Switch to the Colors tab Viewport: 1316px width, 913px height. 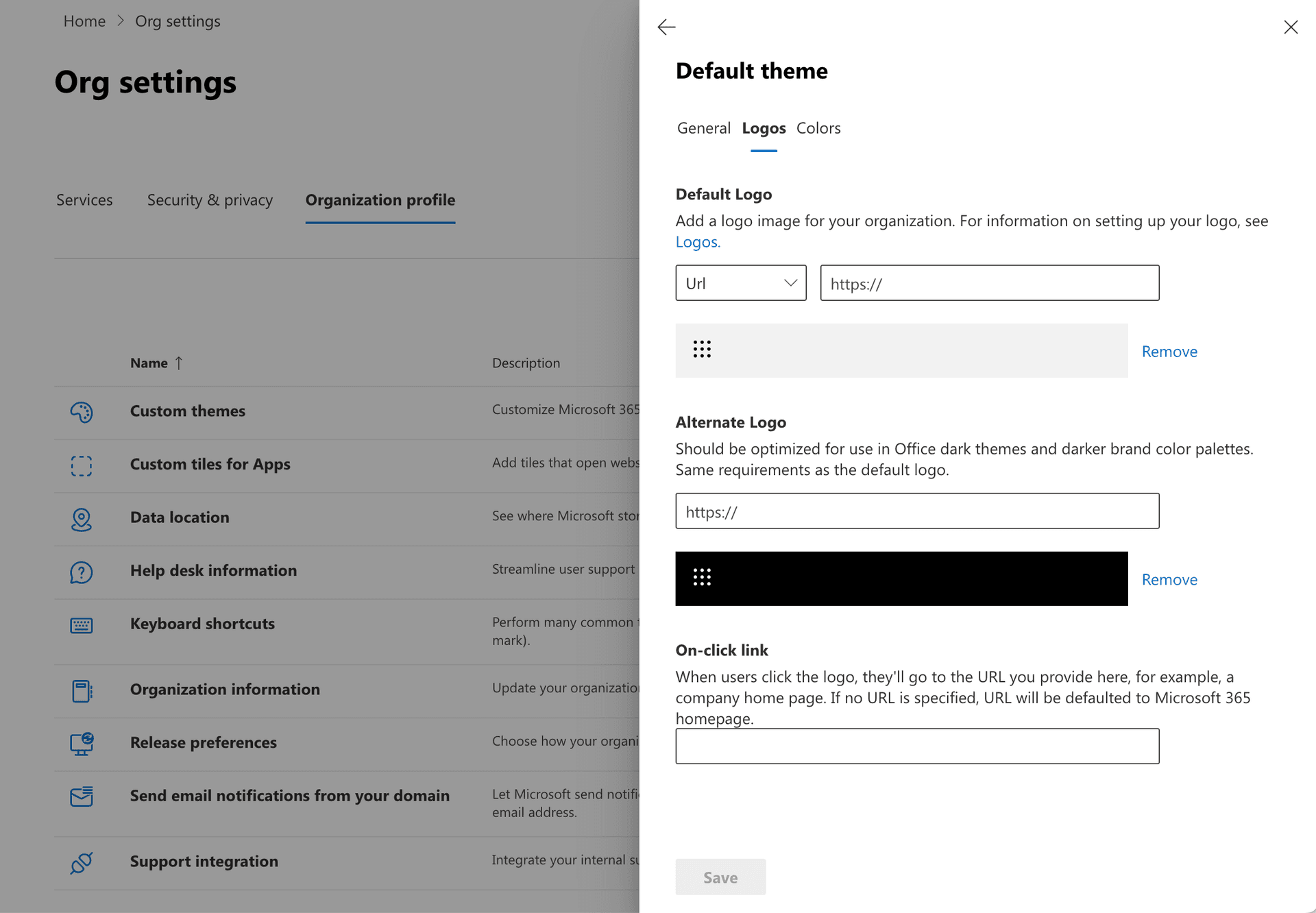click(818, 128)
